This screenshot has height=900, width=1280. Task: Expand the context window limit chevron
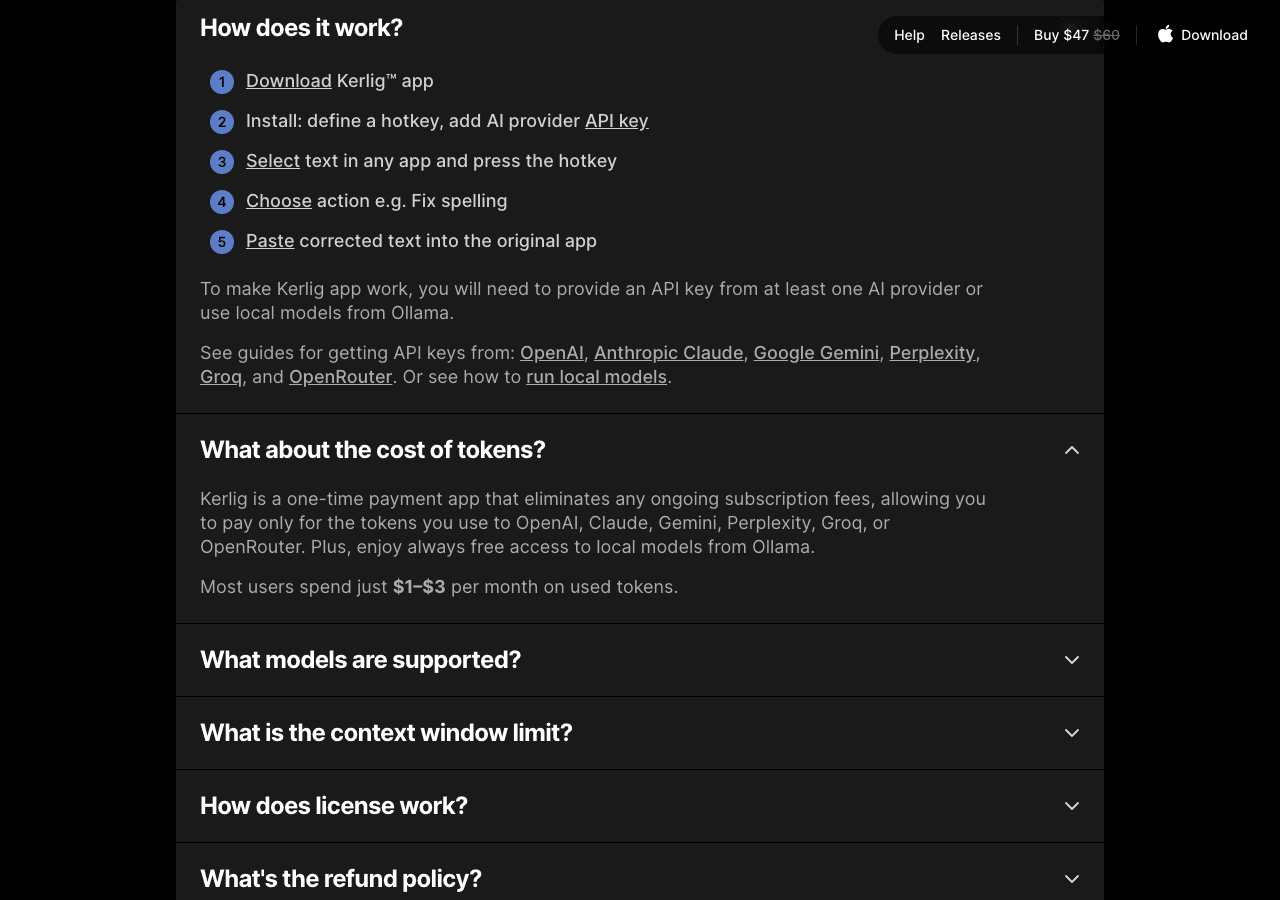click(x=1072, y=733)
